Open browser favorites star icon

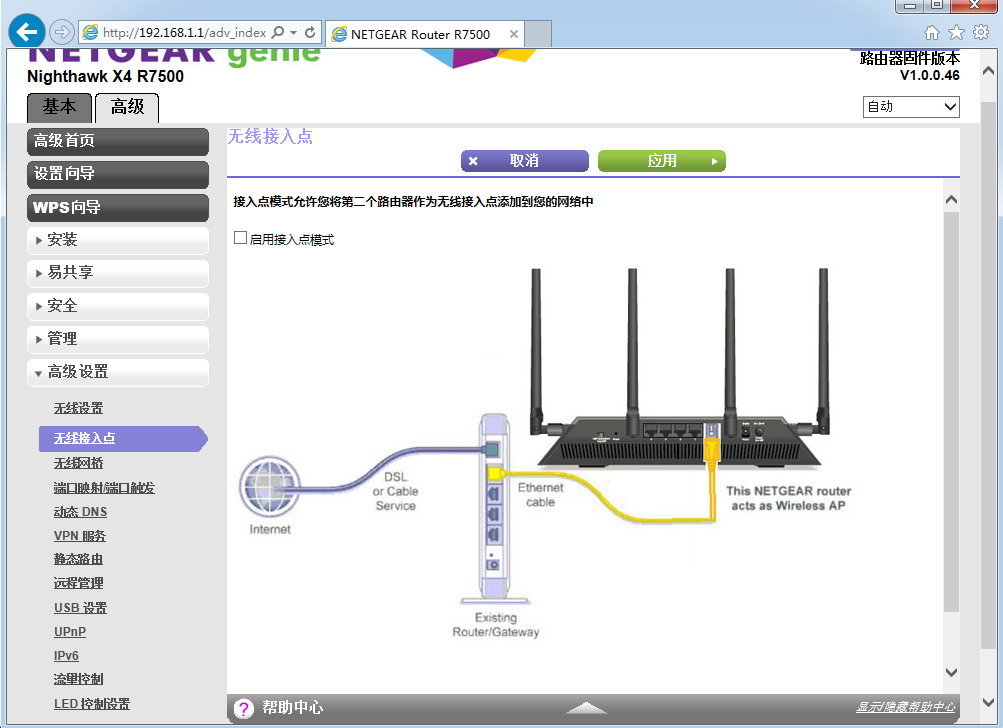[x=956, y=33]
